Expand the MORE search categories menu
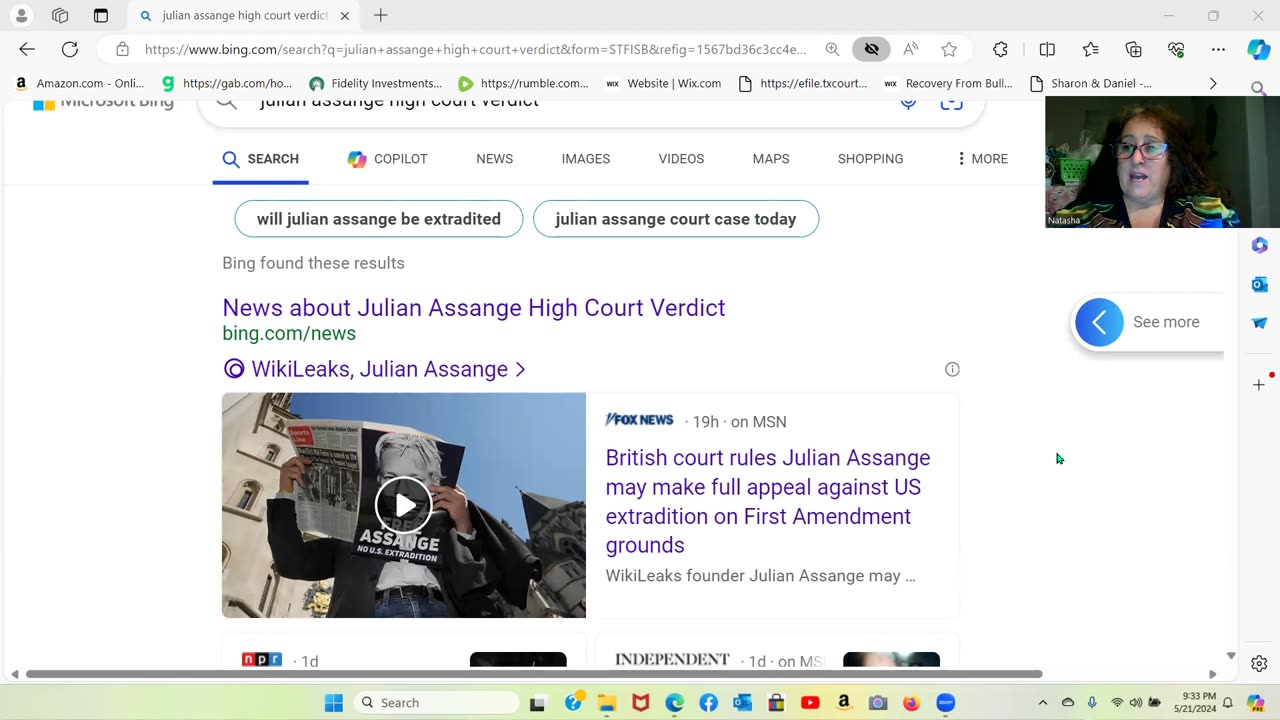Image resolution: width=1280 pixels, height=720 pixels. (x=982, y=159)
